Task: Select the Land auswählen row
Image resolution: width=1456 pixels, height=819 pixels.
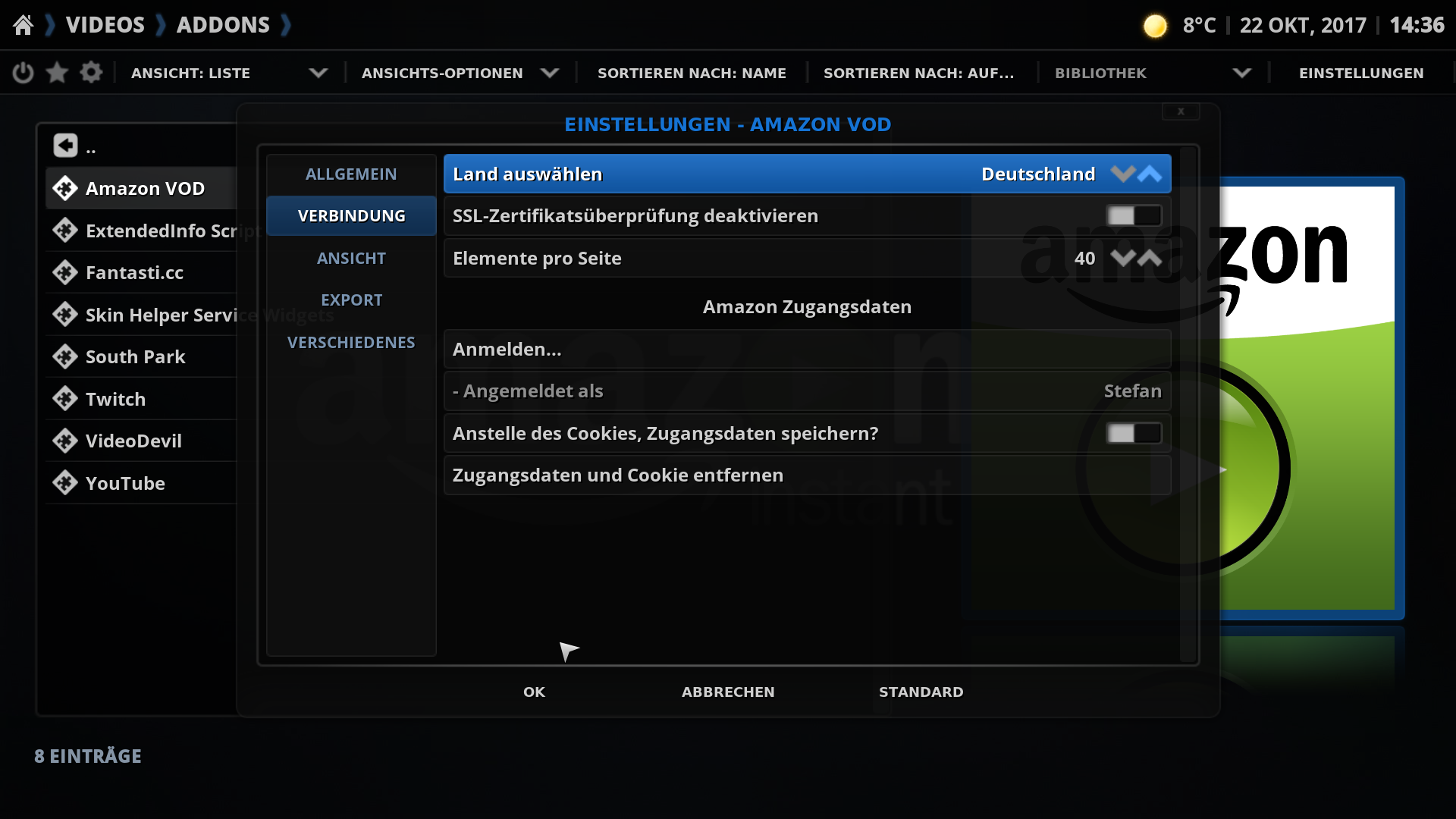Action: click(x=808, y=174)
